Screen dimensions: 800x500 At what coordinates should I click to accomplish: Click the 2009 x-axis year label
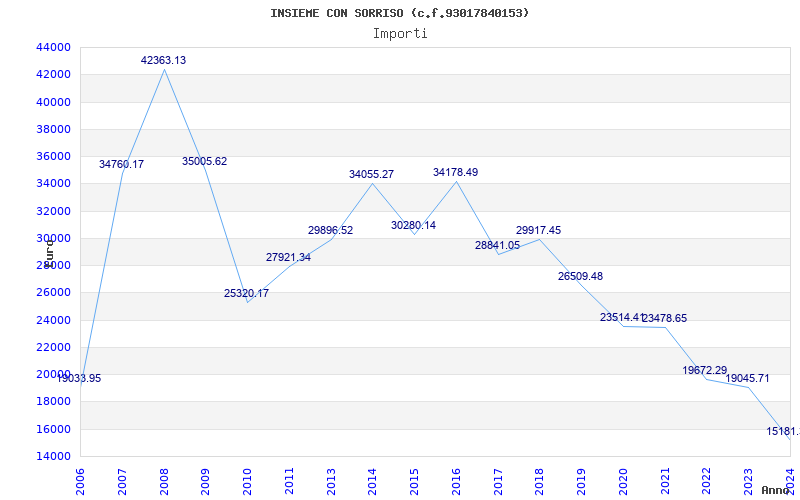point(205,482)
